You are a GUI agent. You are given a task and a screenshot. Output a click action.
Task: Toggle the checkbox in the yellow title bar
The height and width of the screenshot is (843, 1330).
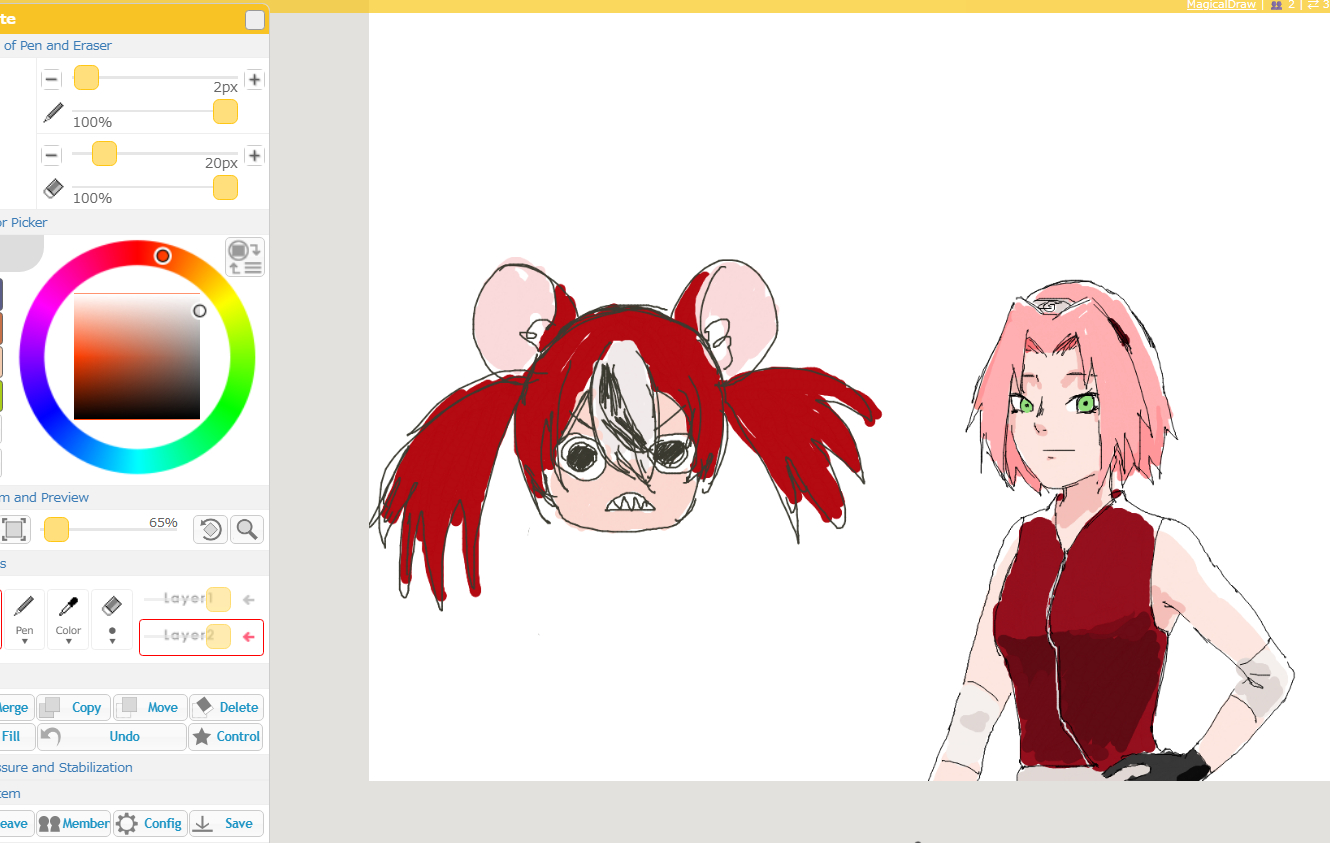(255, 20)
